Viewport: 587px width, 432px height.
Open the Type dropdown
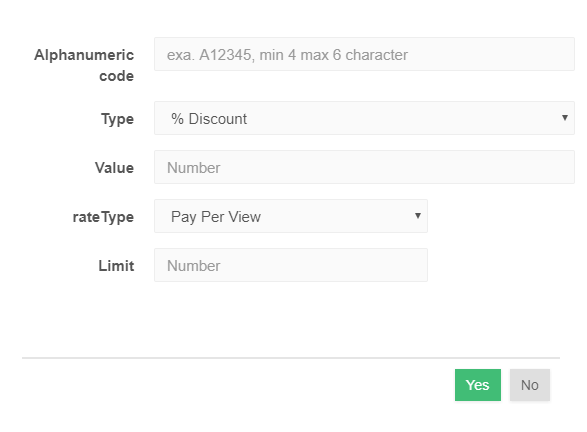coord(364,118)
